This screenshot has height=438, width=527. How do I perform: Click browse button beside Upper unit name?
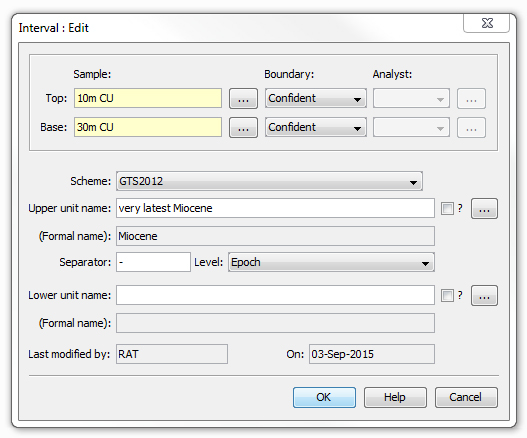tap(484, 208)
